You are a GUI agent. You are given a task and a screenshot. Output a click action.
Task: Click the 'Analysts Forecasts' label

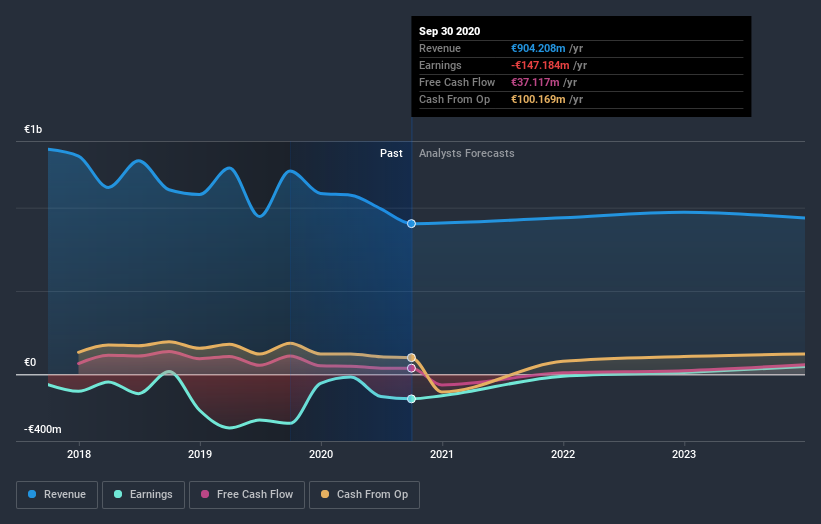[467, 153]
